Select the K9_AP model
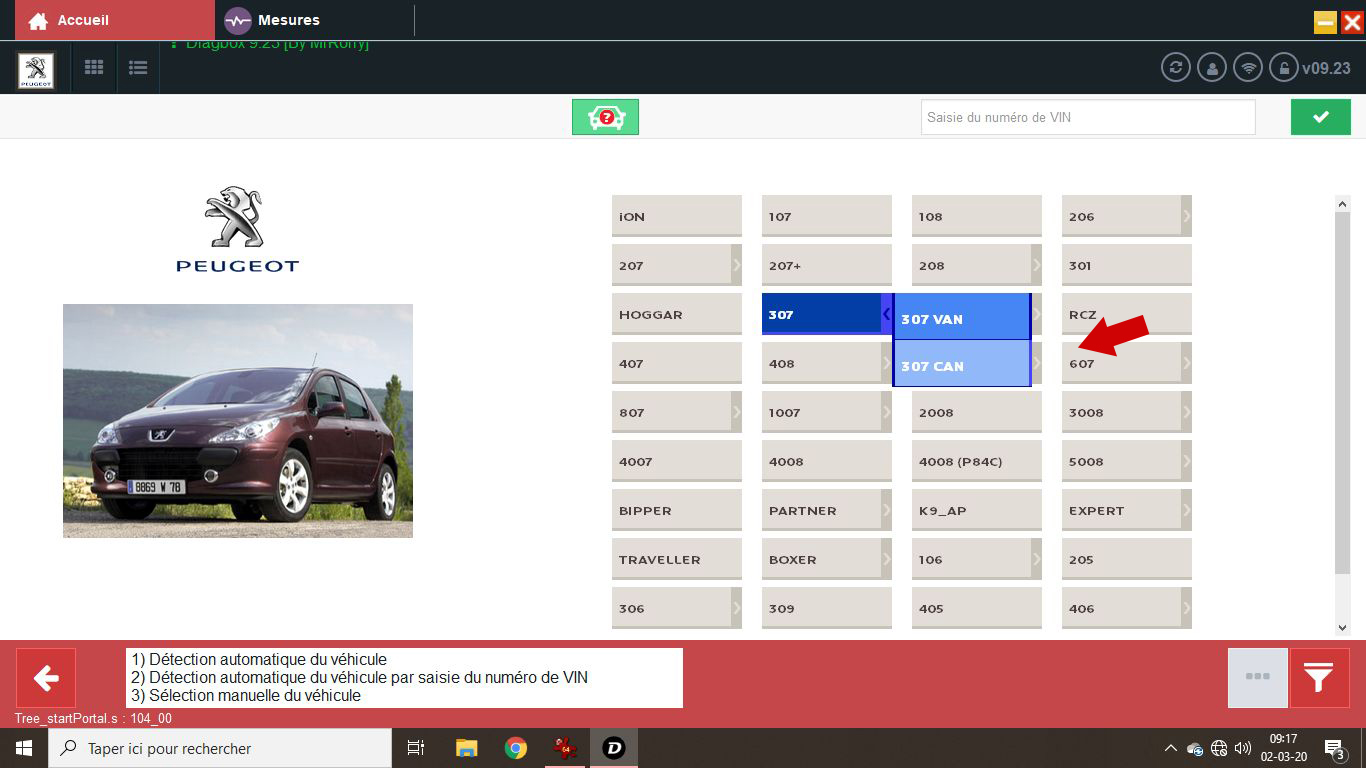The width and height of the screenshot is (1366, 768). tap(977, 510)
